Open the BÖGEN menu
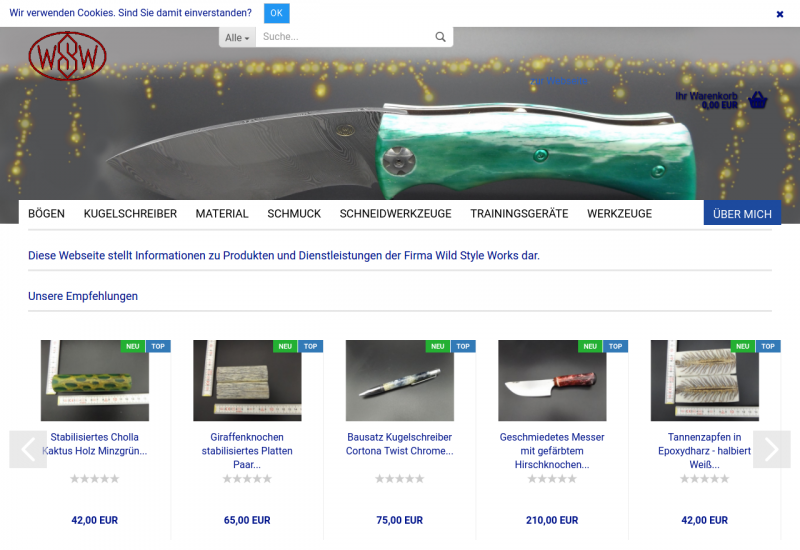Screen dimensions: 800x550 tap(46, 214)
